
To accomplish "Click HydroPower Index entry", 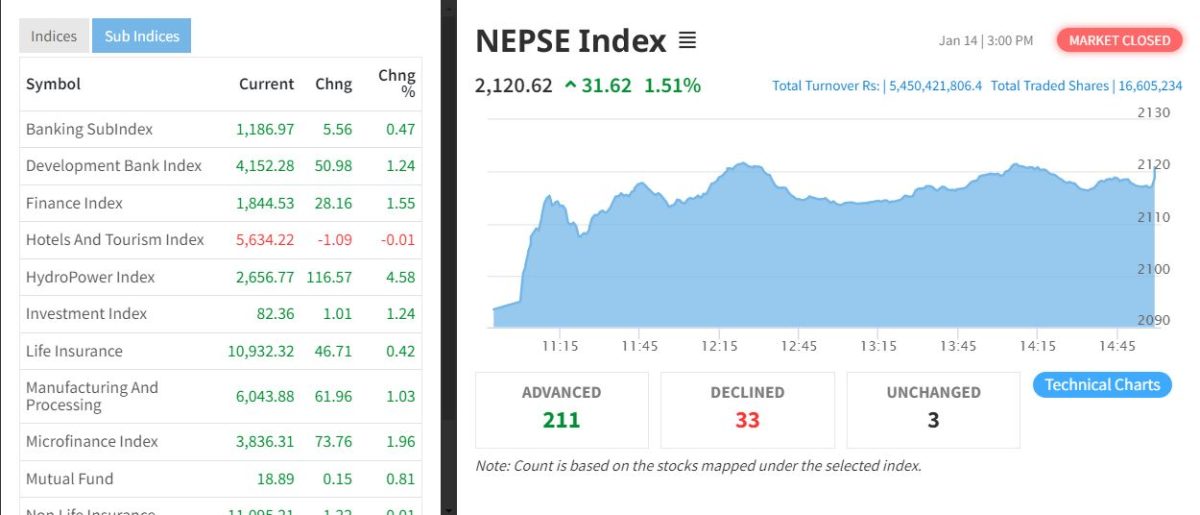I will click(x=91, y=277).
